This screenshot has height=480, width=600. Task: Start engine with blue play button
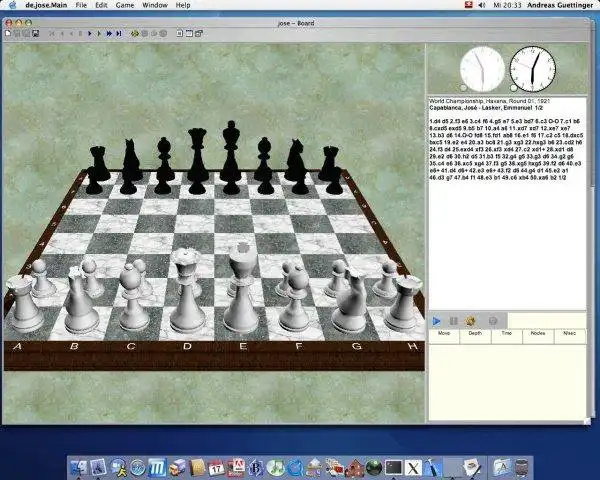[x=436, y=321]
